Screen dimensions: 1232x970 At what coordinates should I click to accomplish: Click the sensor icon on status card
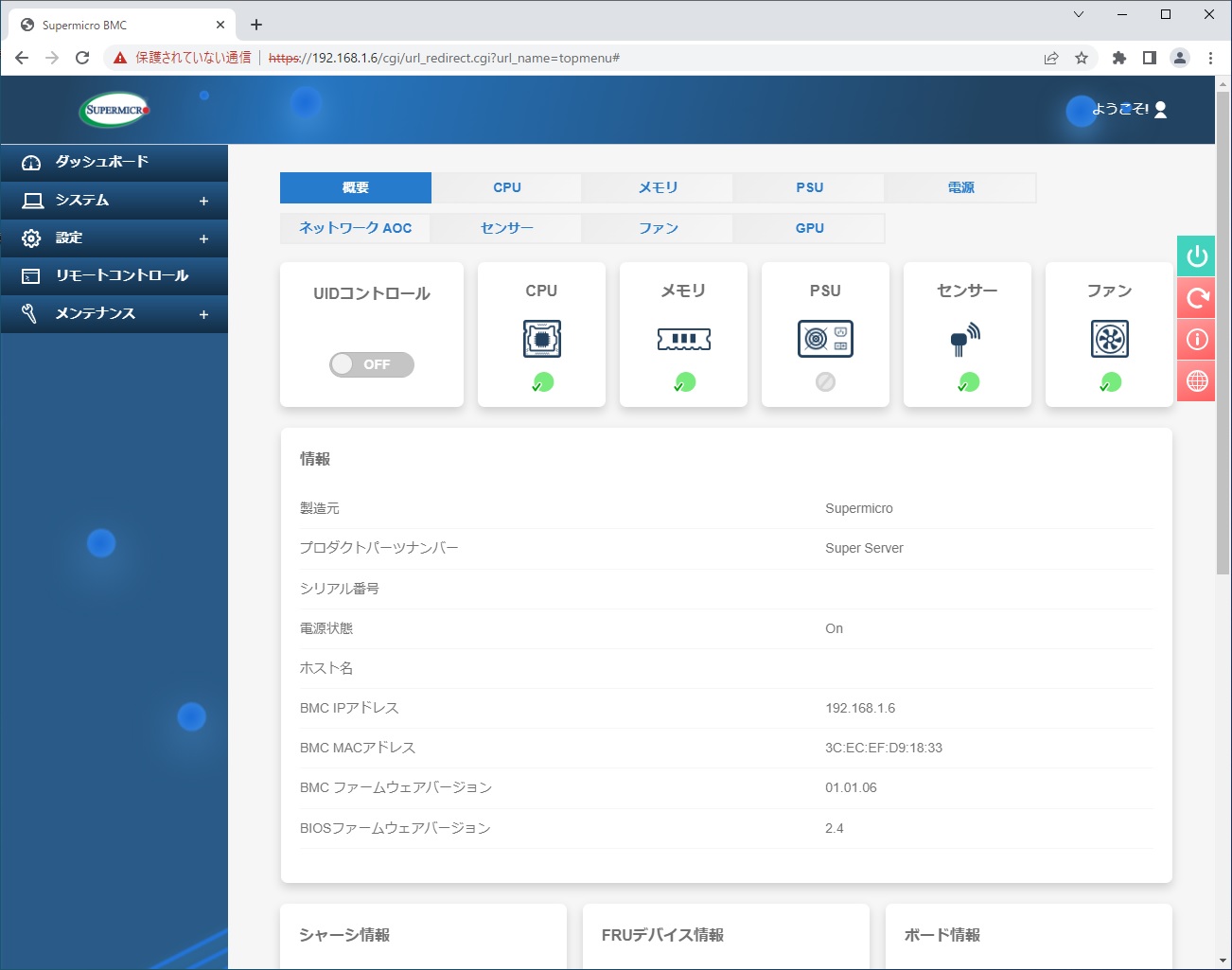coord(966,339)
